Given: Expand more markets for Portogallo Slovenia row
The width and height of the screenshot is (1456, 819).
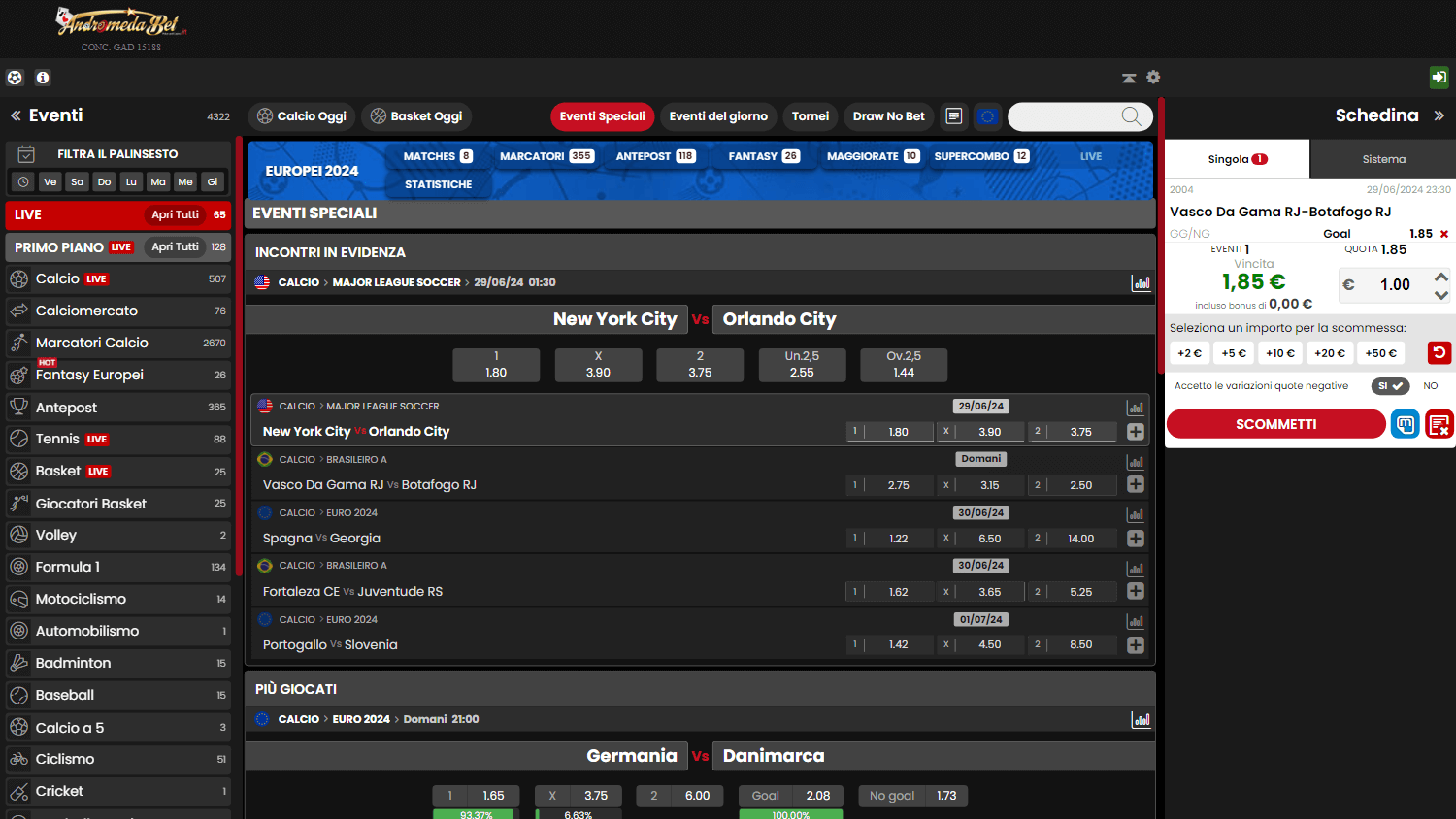Looking at the screenshot, I should coord(1136,645).
